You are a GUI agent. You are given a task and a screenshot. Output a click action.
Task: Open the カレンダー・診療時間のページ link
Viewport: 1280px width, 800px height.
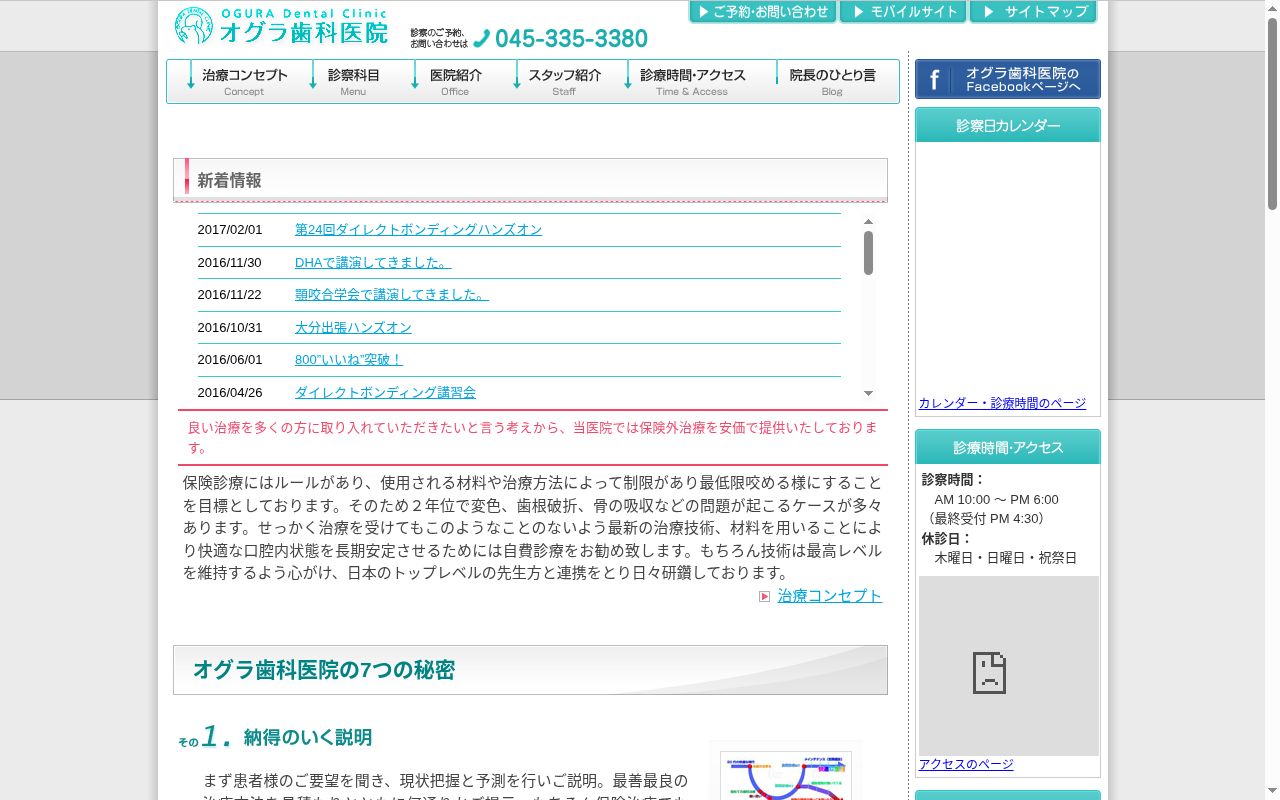[x=1002, y=403]
